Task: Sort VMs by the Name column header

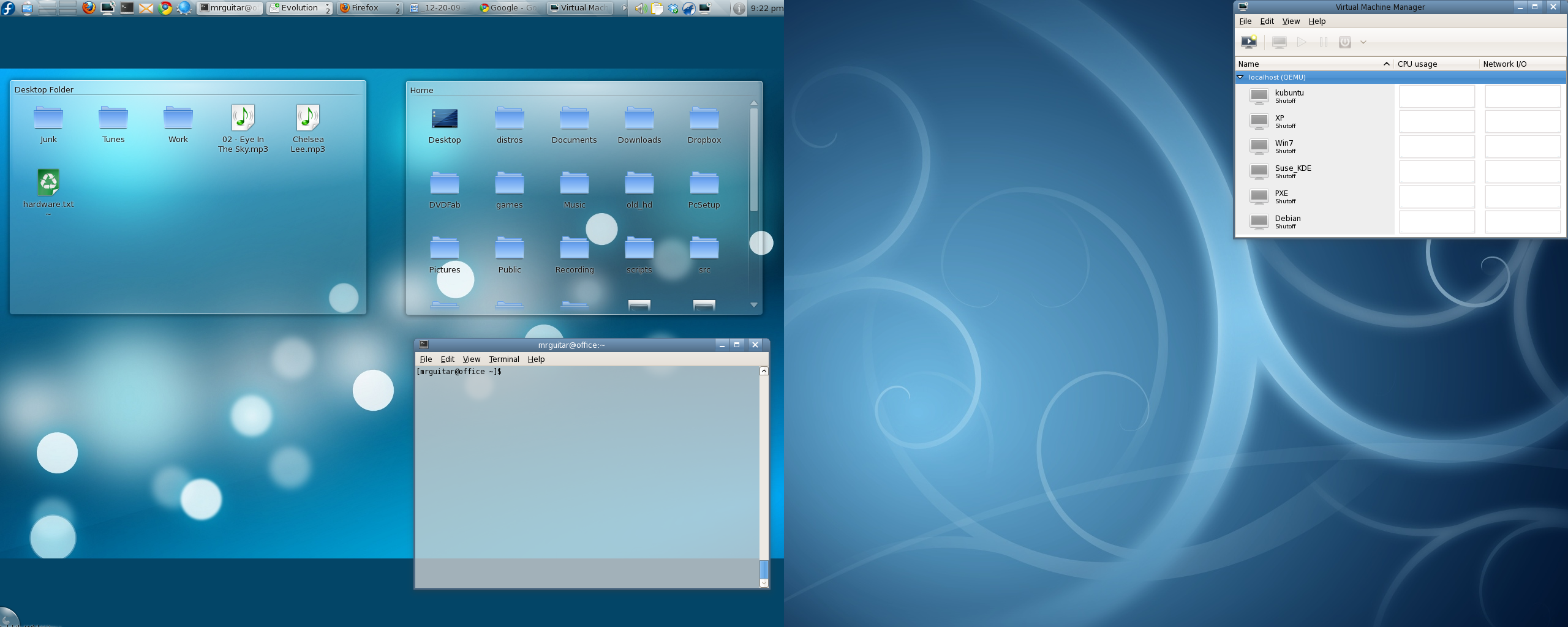Action: [x=1314, y=64]
